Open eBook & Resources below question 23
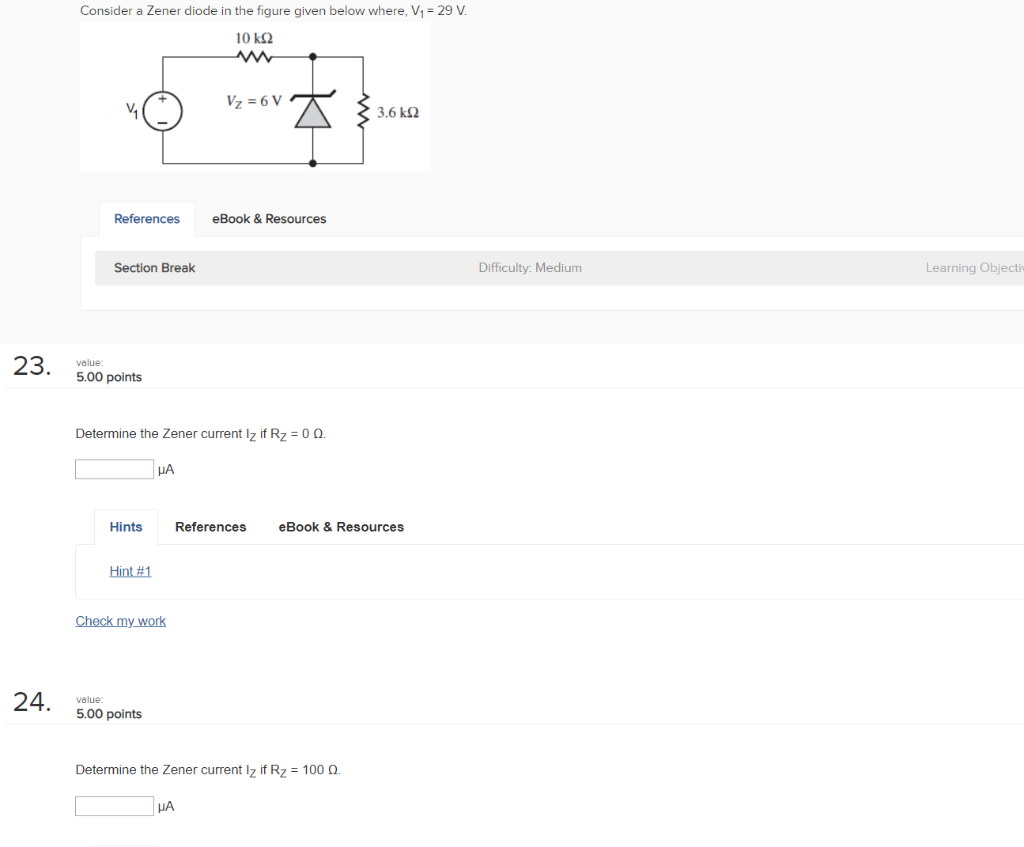 coord(340,526)
